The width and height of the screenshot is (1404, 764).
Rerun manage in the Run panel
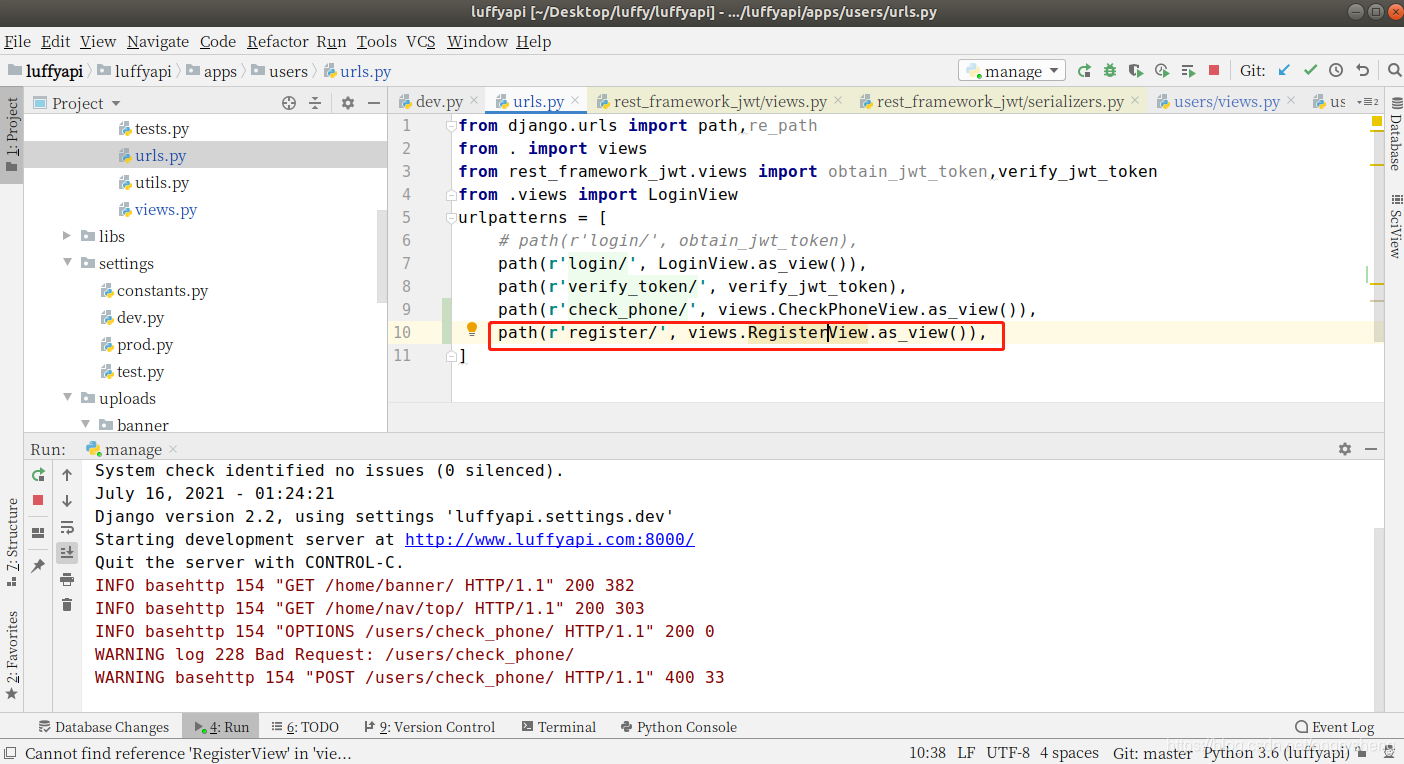(38, 475)
